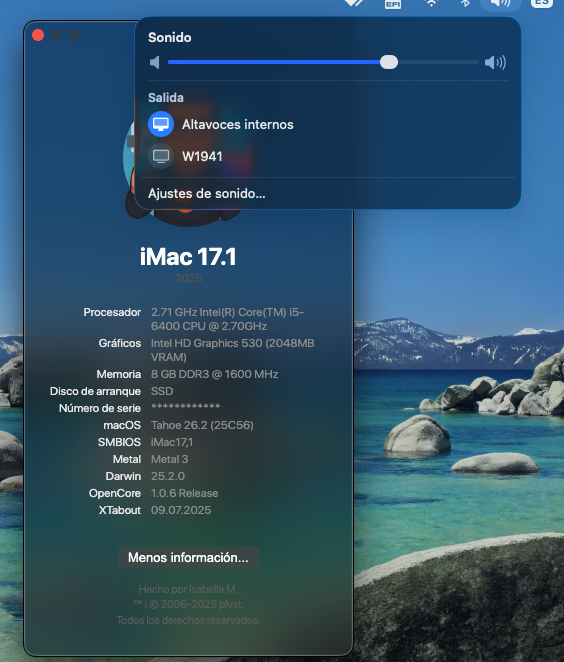Screen dimensions: 564x662
Task: Click the Memoria label
Action: (119, 374)
